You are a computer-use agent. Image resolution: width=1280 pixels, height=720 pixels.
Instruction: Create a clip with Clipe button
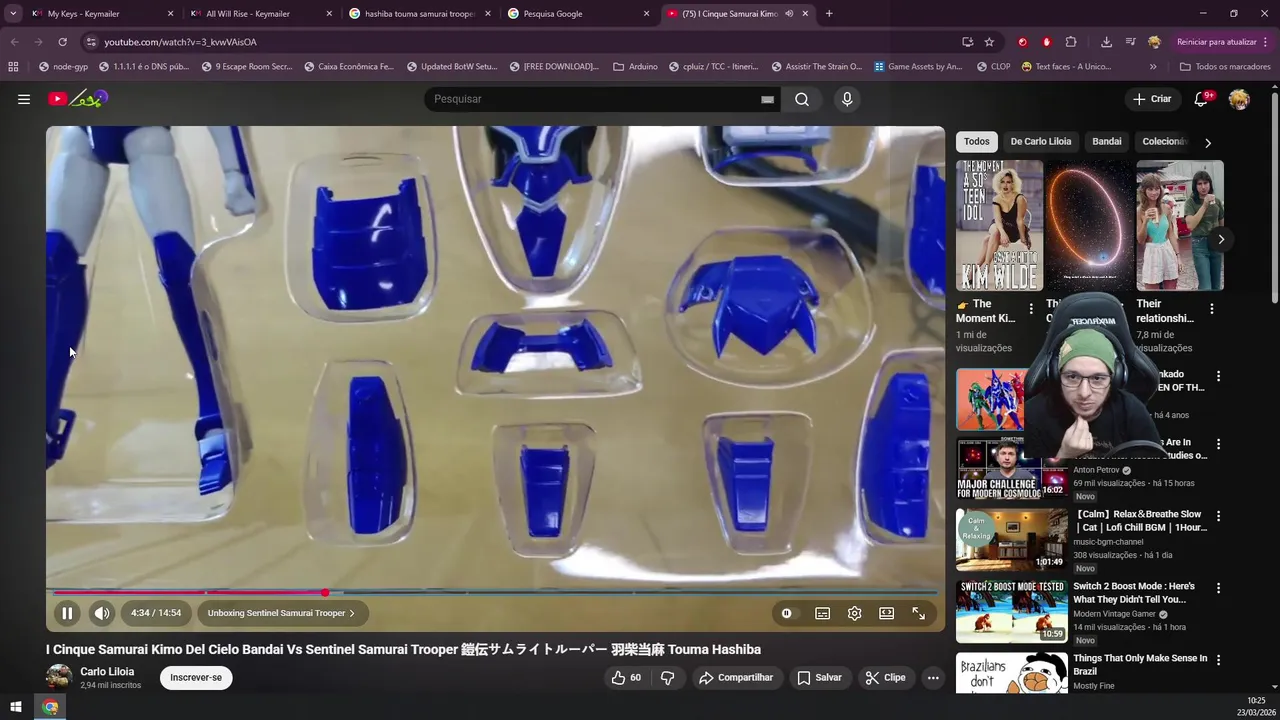point(885,677)
